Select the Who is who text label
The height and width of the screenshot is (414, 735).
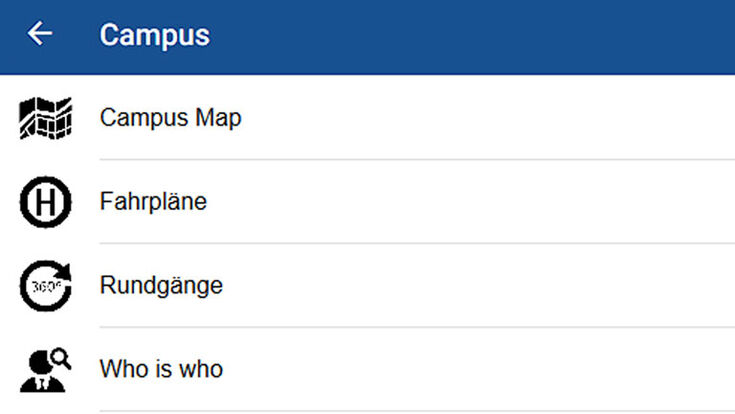click(x=161, y=369)
